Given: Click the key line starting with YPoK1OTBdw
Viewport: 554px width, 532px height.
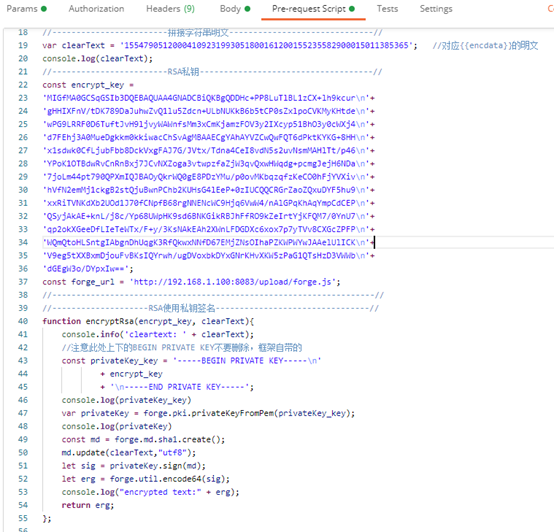Looking at the screenshot, I should click(x=208, y=164).
